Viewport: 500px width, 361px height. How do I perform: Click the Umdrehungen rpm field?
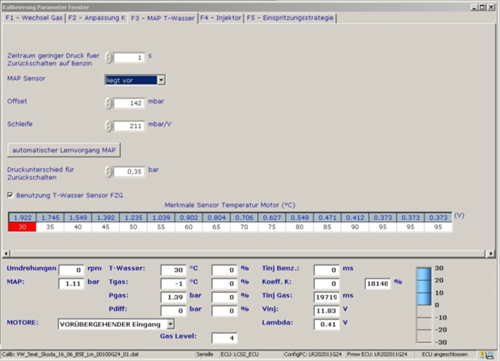click(71, 270)
